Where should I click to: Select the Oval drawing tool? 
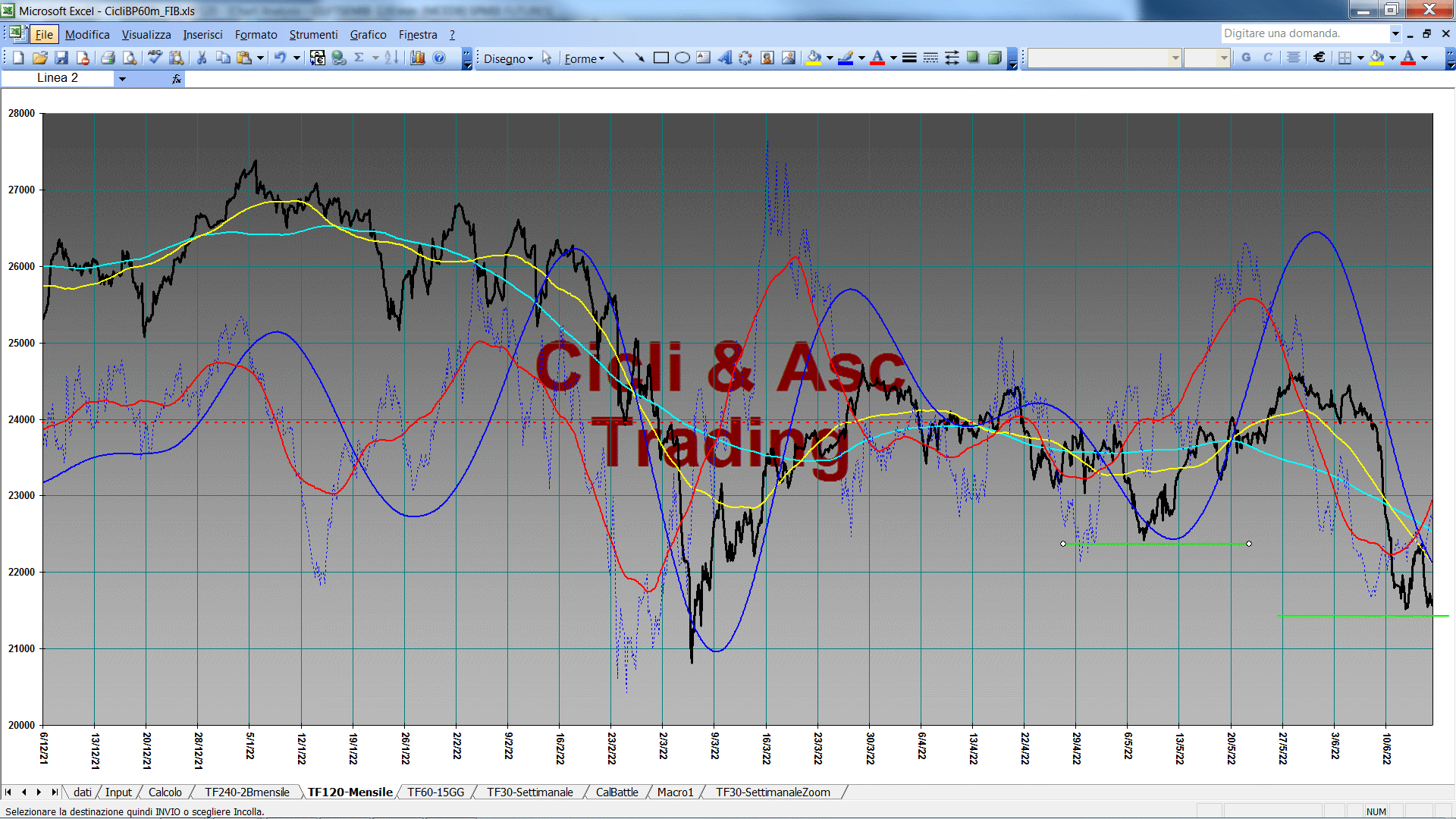tap(682, 58)
